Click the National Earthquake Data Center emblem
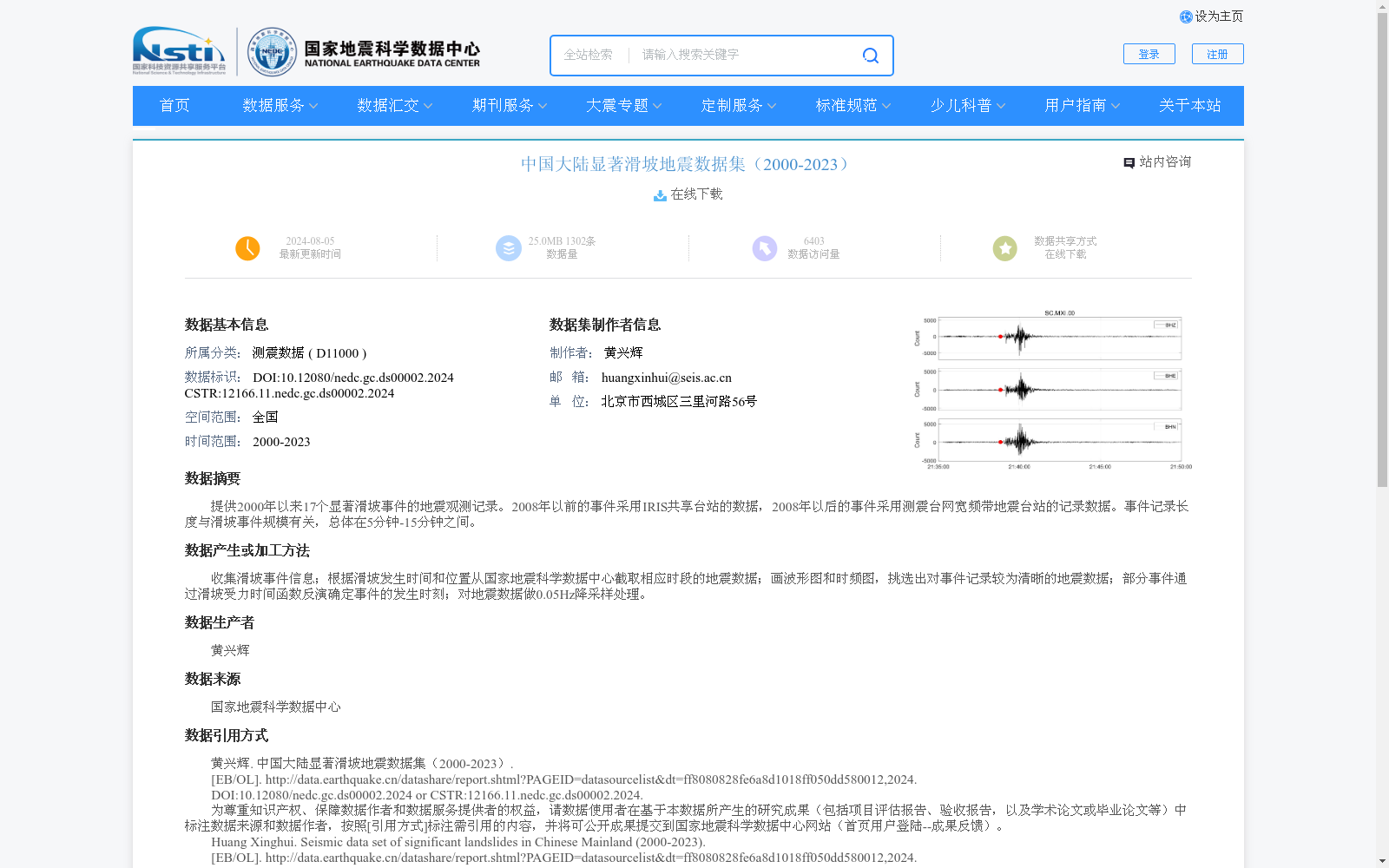This screenshot has width=1389, height=868. tap(272, 51)
